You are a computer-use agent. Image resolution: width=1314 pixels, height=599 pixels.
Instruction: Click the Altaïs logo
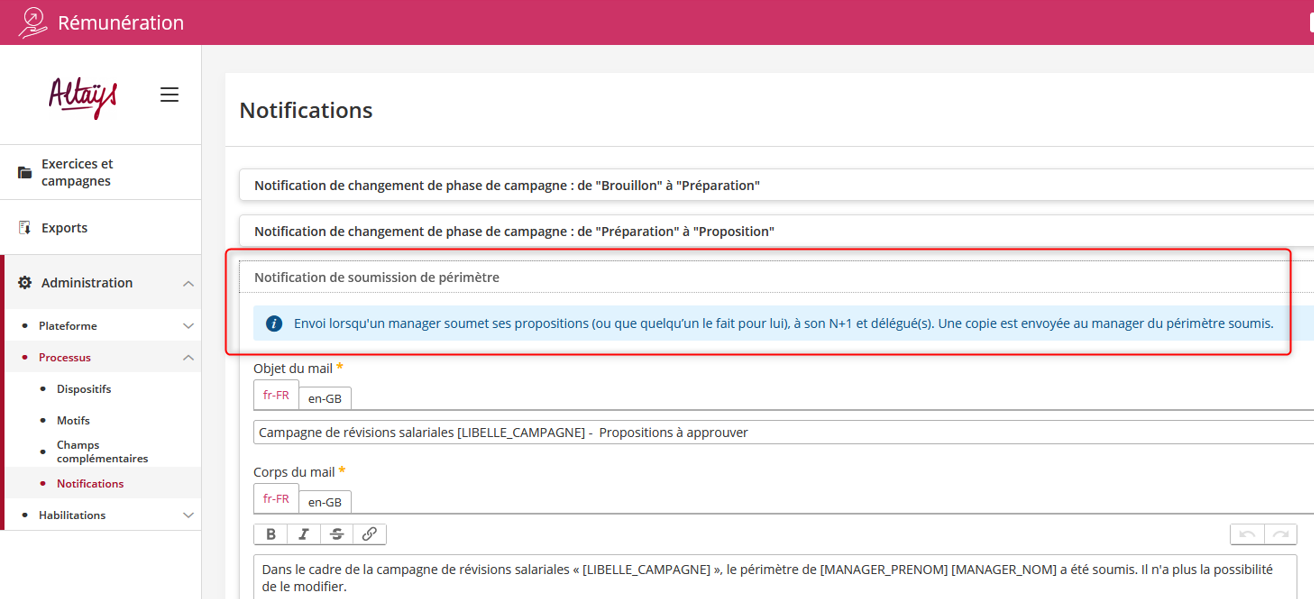click(83, 96)
